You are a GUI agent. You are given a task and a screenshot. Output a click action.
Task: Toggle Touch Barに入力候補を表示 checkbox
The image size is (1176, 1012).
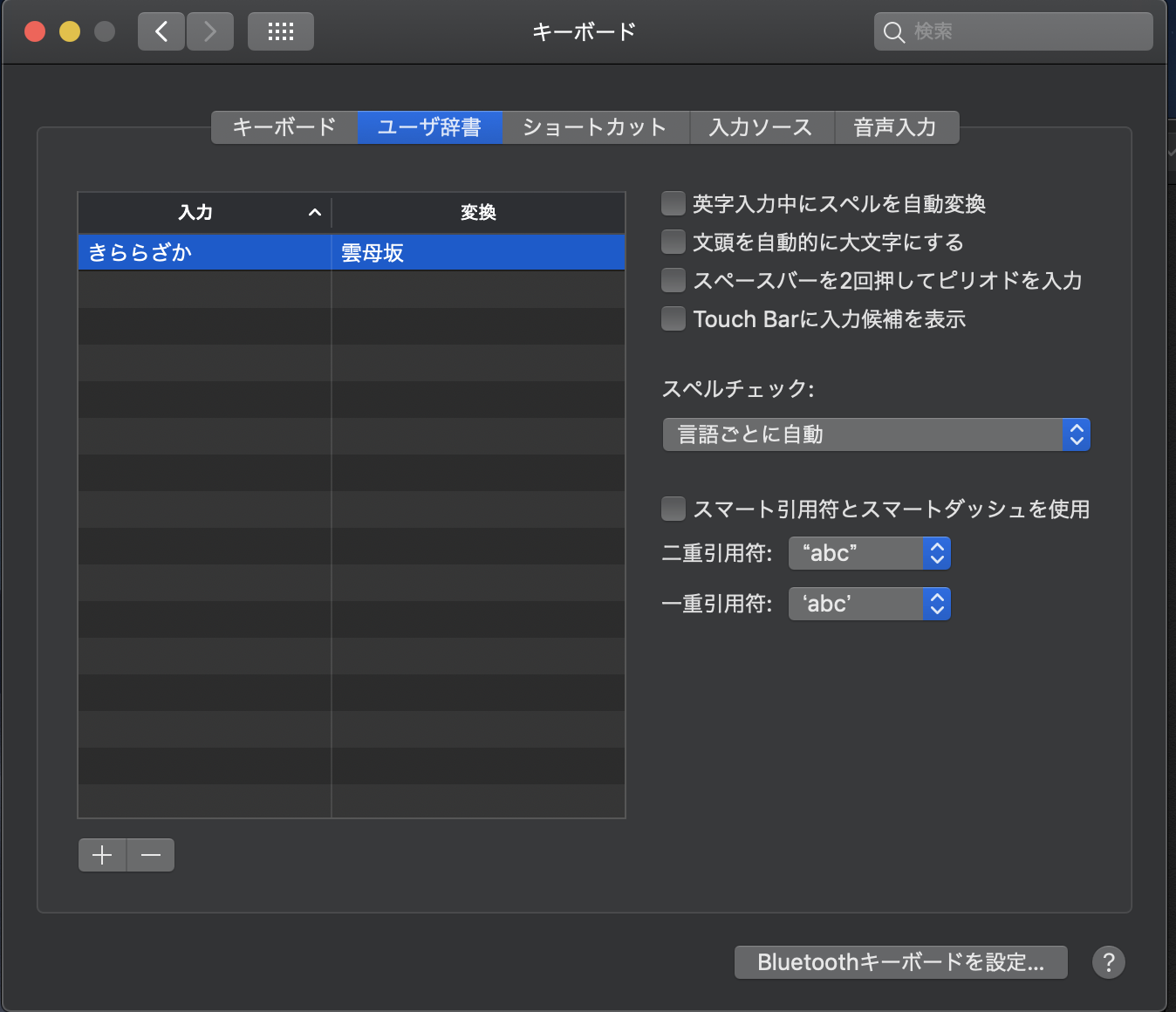point(673,318)
